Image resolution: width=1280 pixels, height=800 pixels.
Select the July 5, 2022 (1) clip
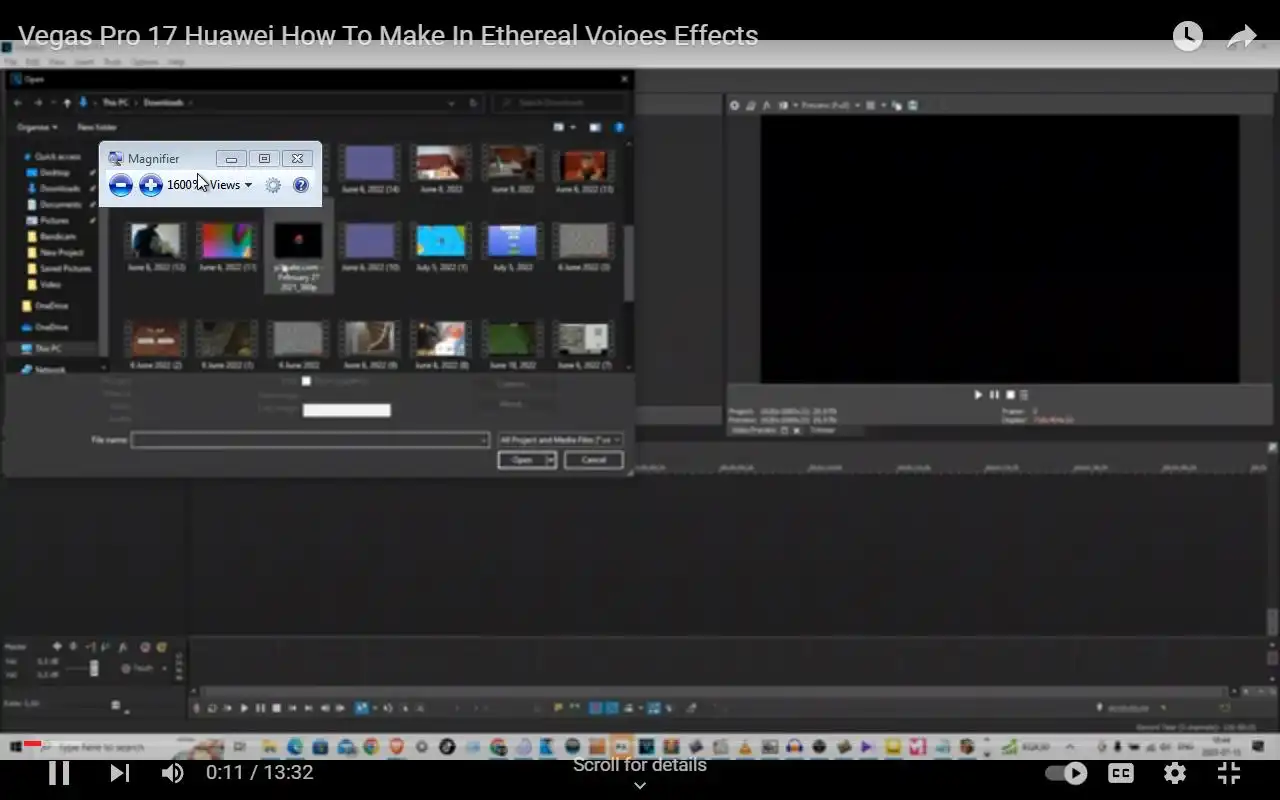(x=441, y=247)
